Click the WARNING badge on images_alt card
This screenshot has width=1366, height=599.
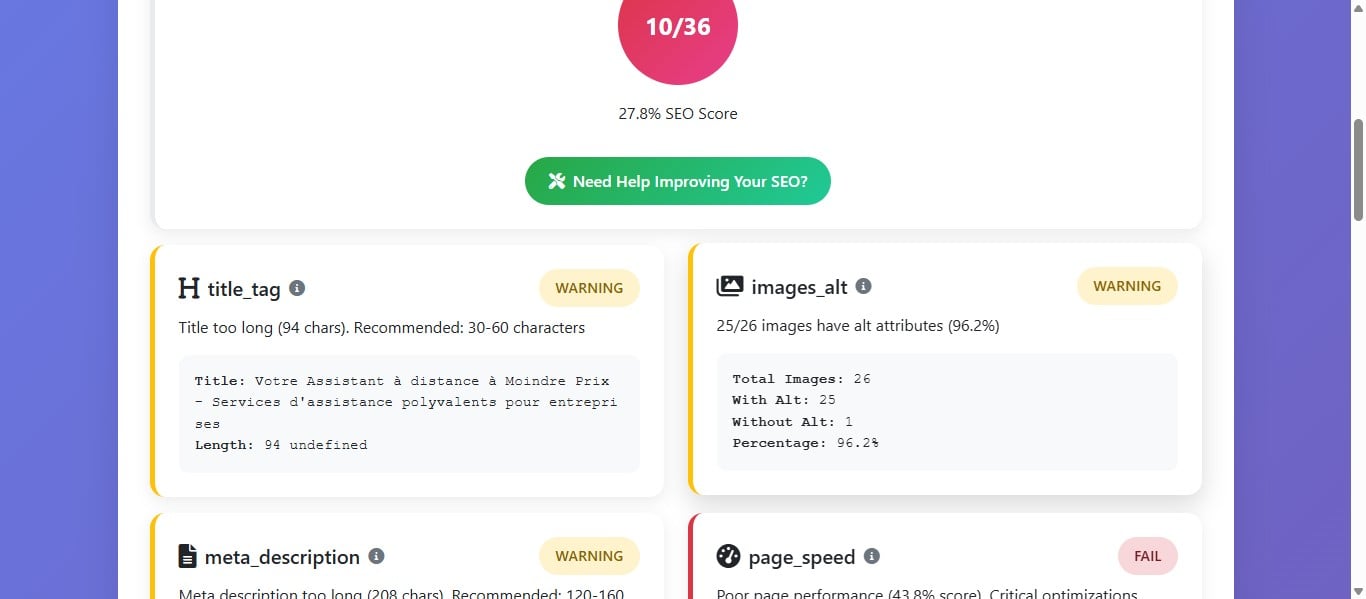pyautogui.click(x=1127, y=286)
